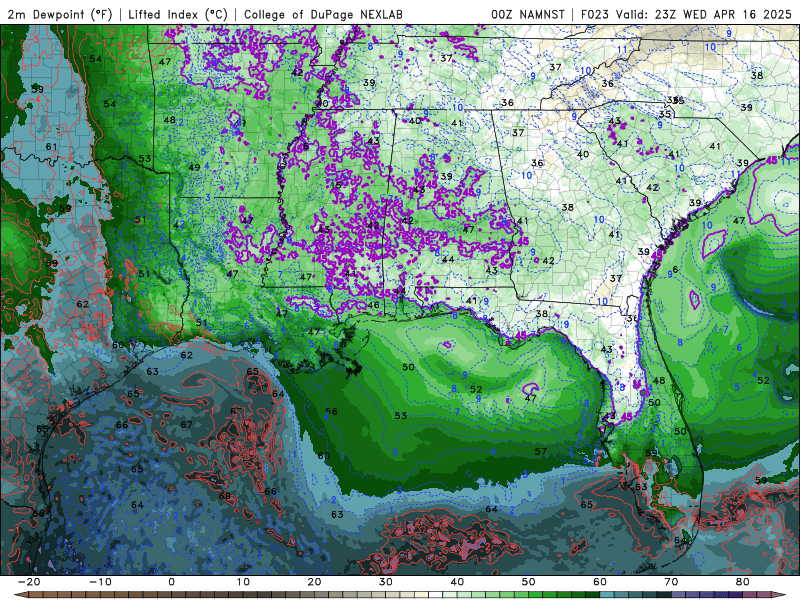Viewport: 800px width, 600px height.
Task: Click the 60 colorbar scale label
Action: click(600, 582)
